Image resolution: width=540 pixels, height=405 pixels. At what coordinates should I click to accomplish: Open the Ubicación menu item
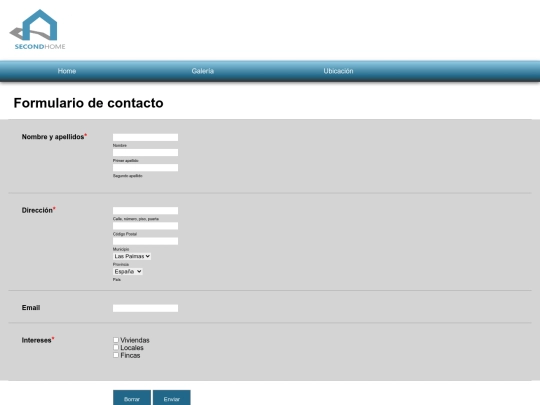pyautogui.click(x=338, y=71)
